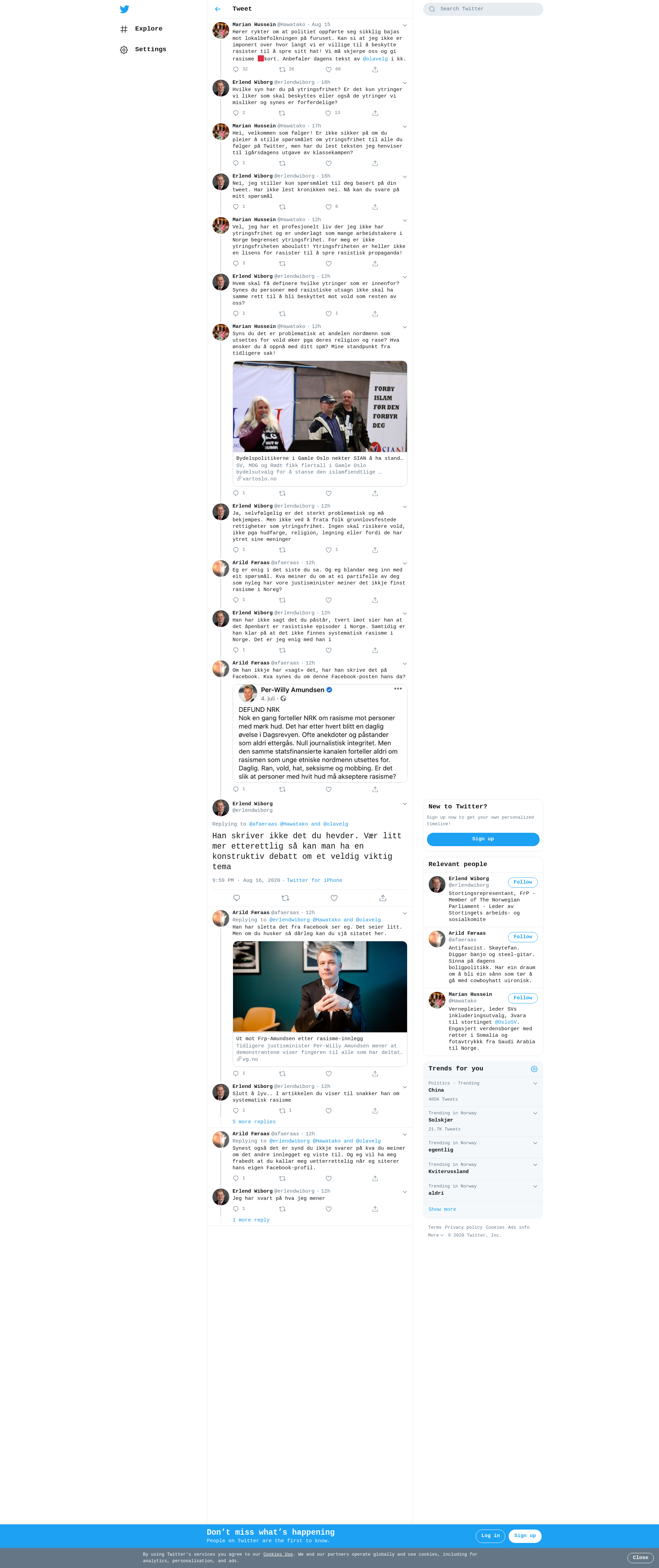The width and height of the screenshot is (659, 1568).
Task: Like Marian Hussein's Aug 15 tweet
Action: (328, 69)
